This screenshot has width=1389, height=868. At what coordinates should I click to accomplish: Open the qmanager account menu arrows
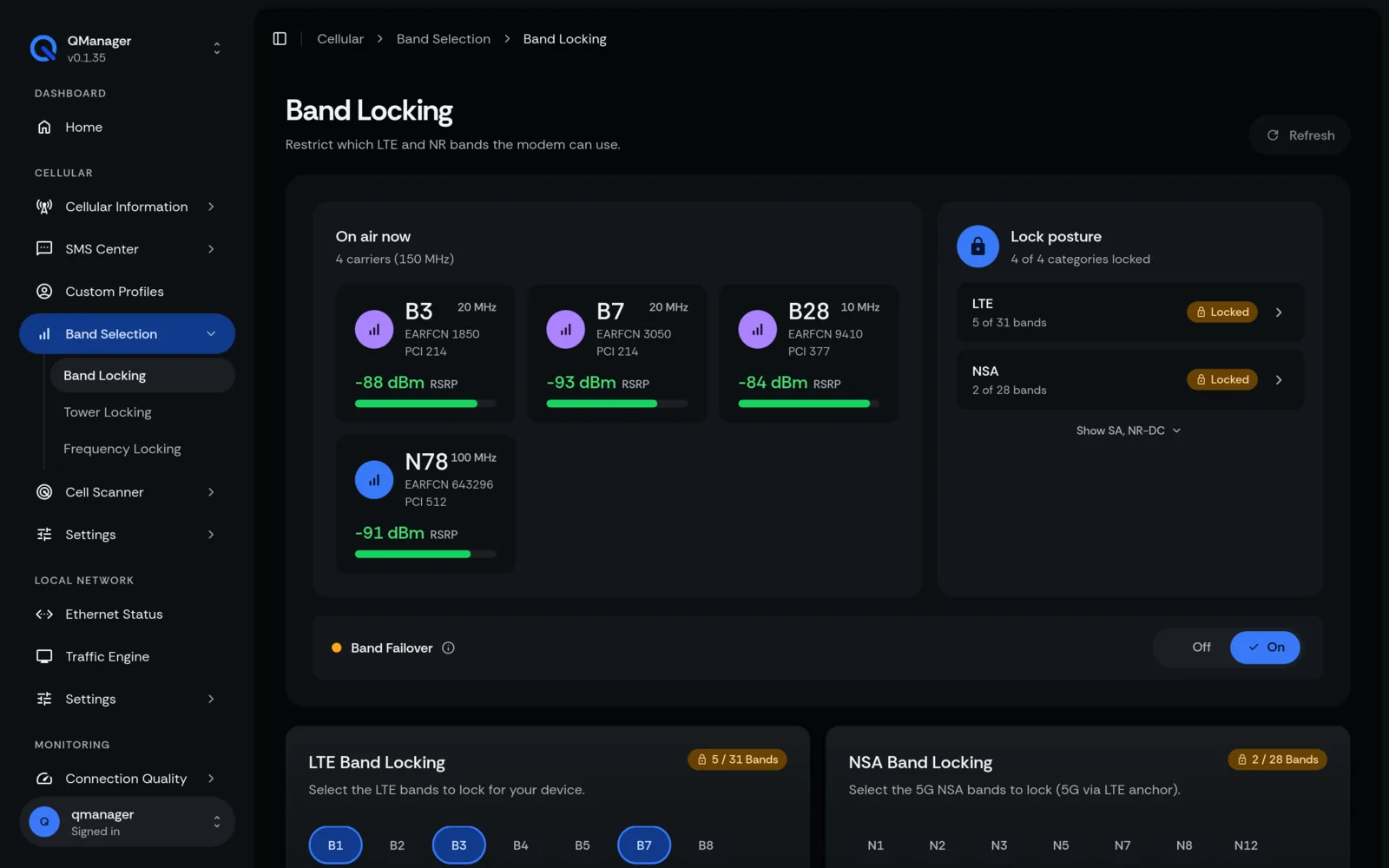[217, 822]
